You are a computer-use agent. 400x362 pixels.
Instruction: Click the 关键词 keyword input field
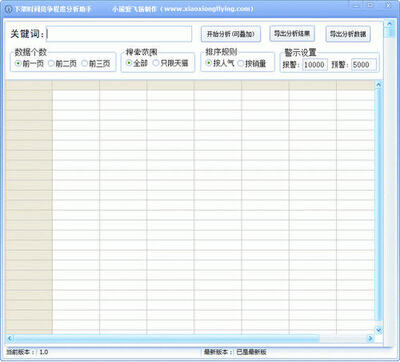(119, 34)
